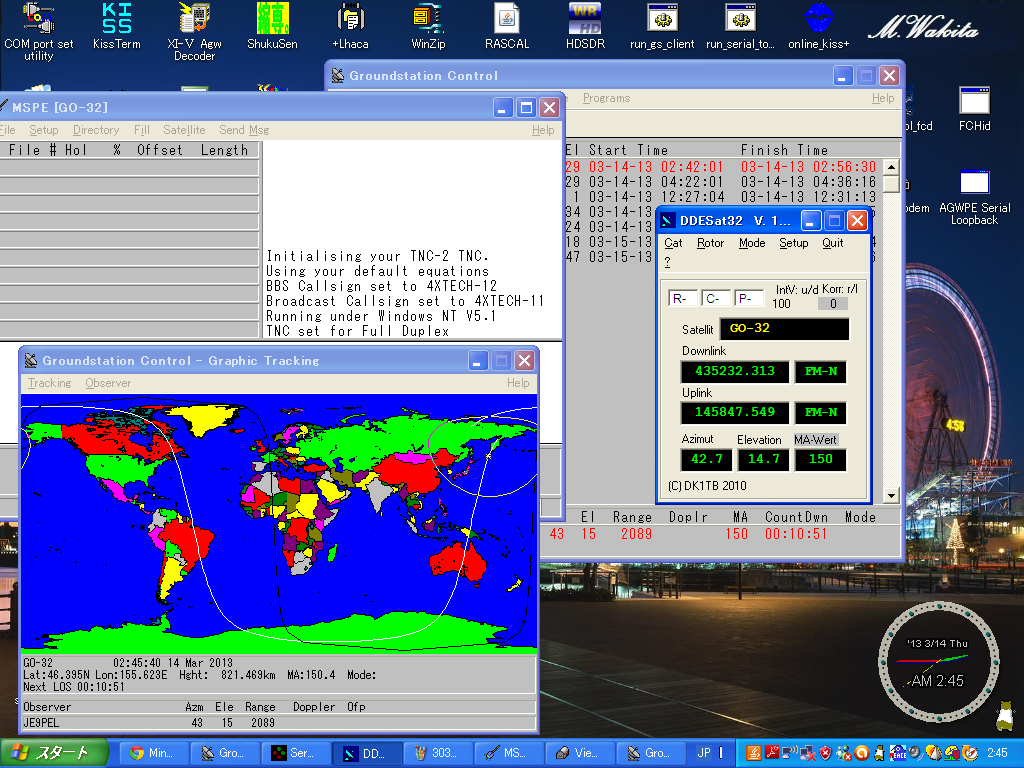Open the Cat menu in DDESat32
1024x768 pixels.
(673, 243)
